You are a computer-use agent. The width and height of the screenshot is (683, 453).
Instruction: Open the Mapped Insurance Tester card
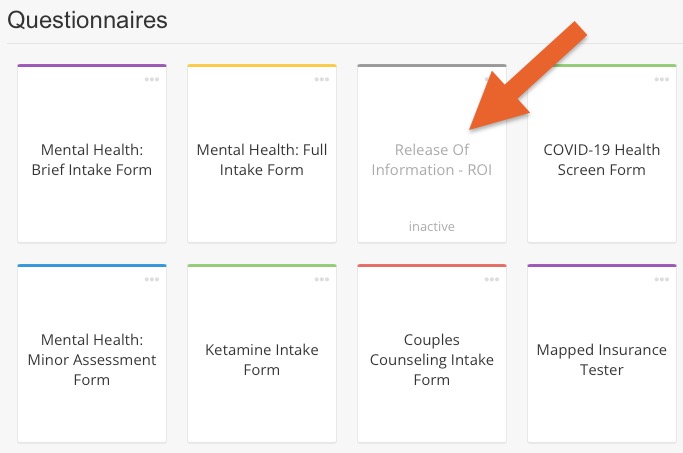tap(602, 353)
